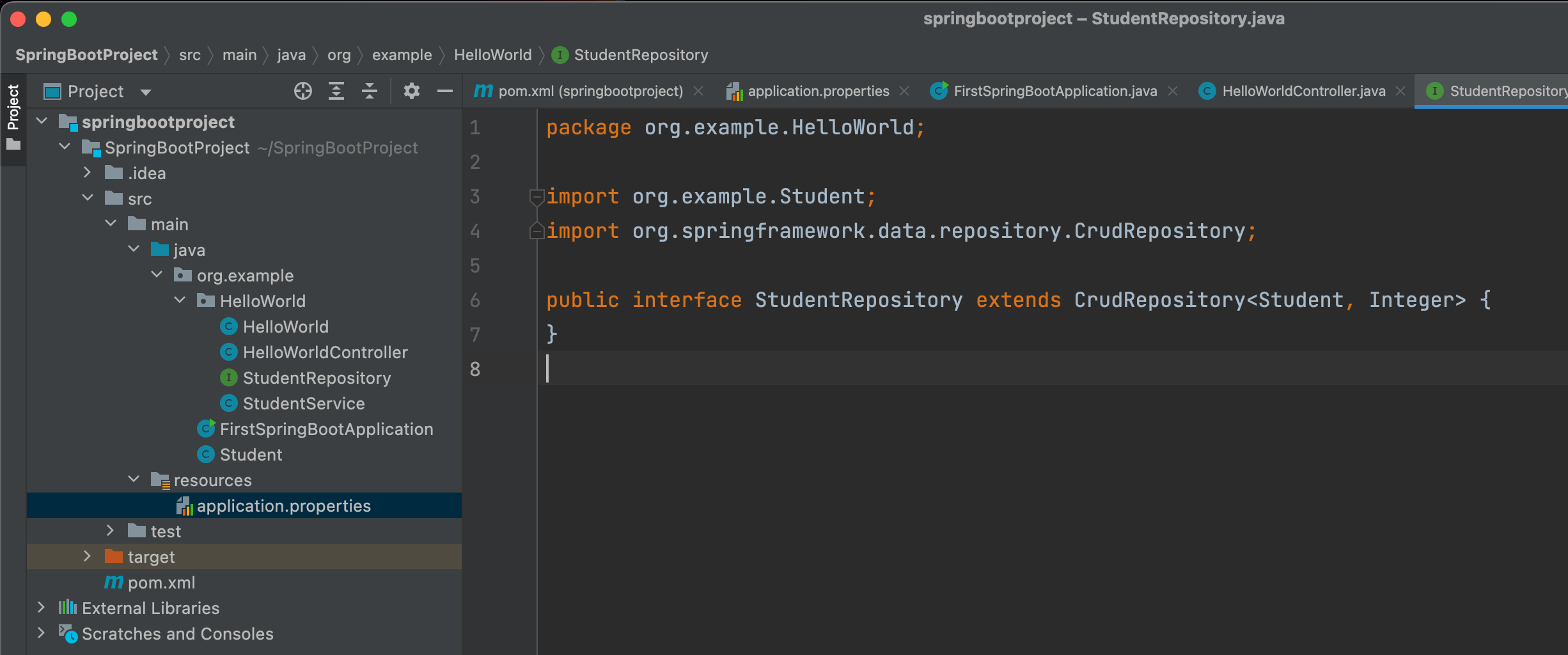Open the Project panel settings gear menu
The height and width of the screenshot is (655, 1568).
pyautogui.click(x=411, y=91)
